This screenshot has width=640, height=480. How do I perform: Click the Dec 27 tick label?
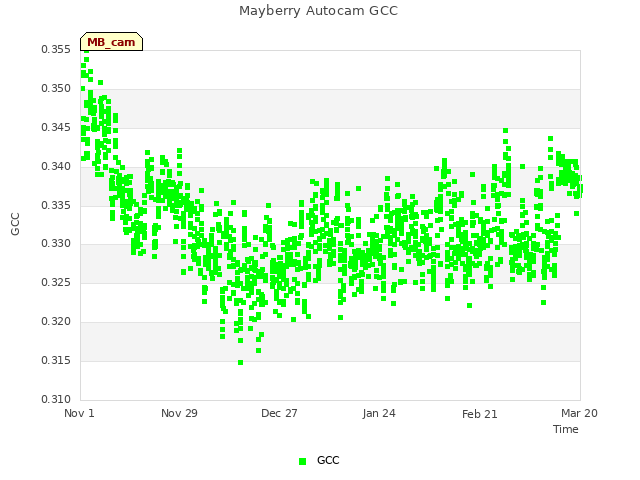coord(279,413)
